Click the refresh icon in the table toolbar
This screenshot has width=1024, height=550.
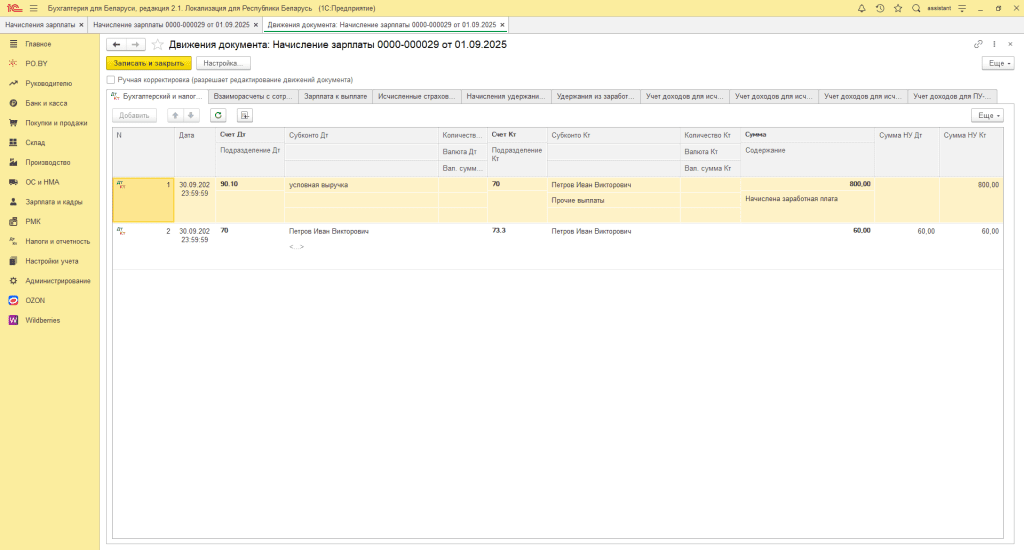tap(218, 115)
